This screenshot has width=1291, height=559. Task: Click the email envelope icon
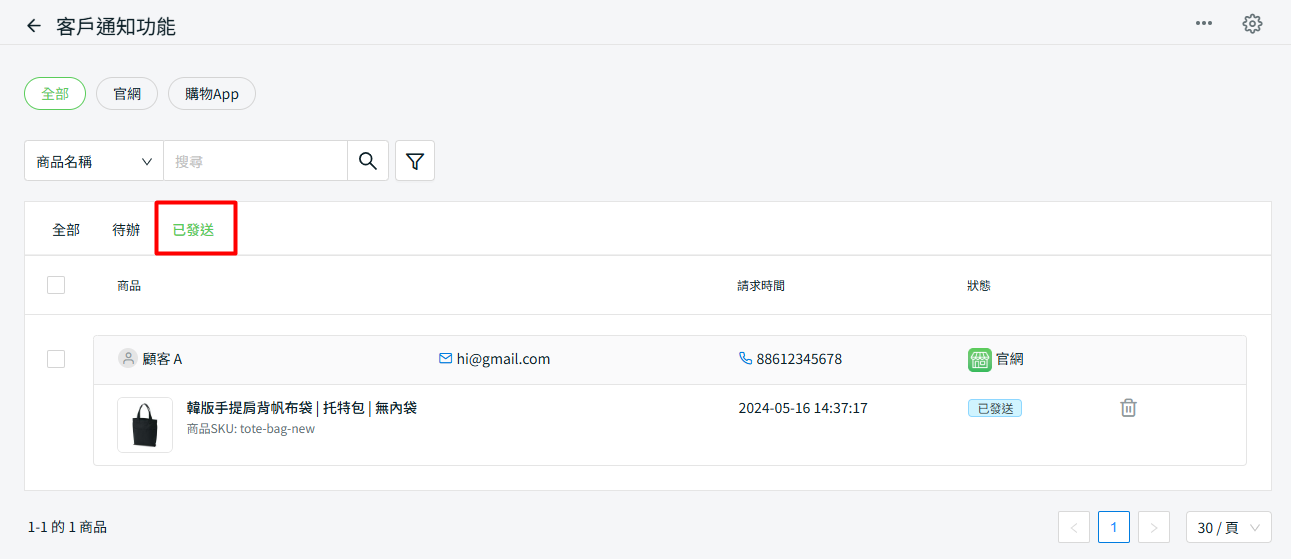pos(446,359)
